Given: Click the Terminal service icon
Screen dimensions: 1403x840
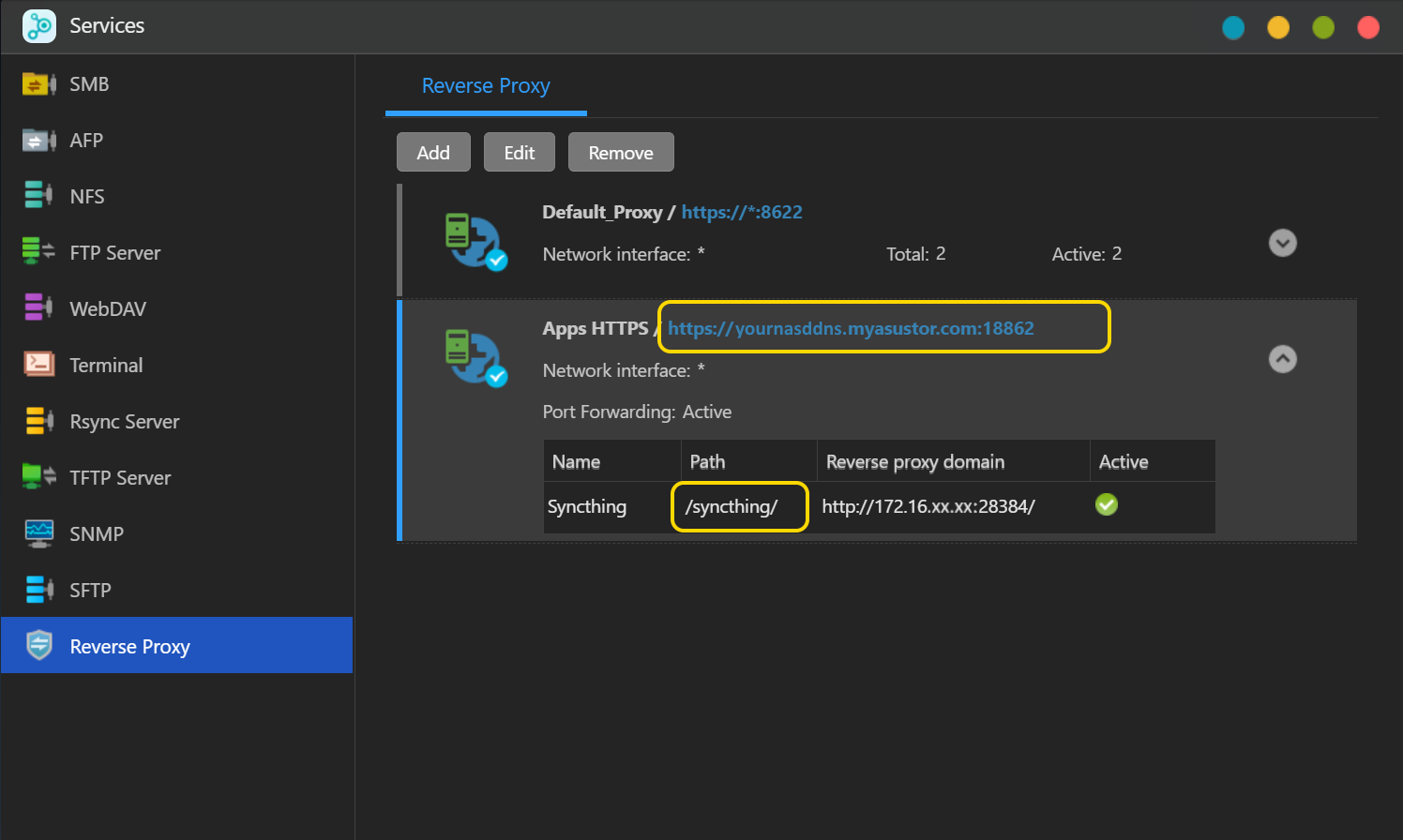Looking at the screenshot, I should [x=39, y=364].
